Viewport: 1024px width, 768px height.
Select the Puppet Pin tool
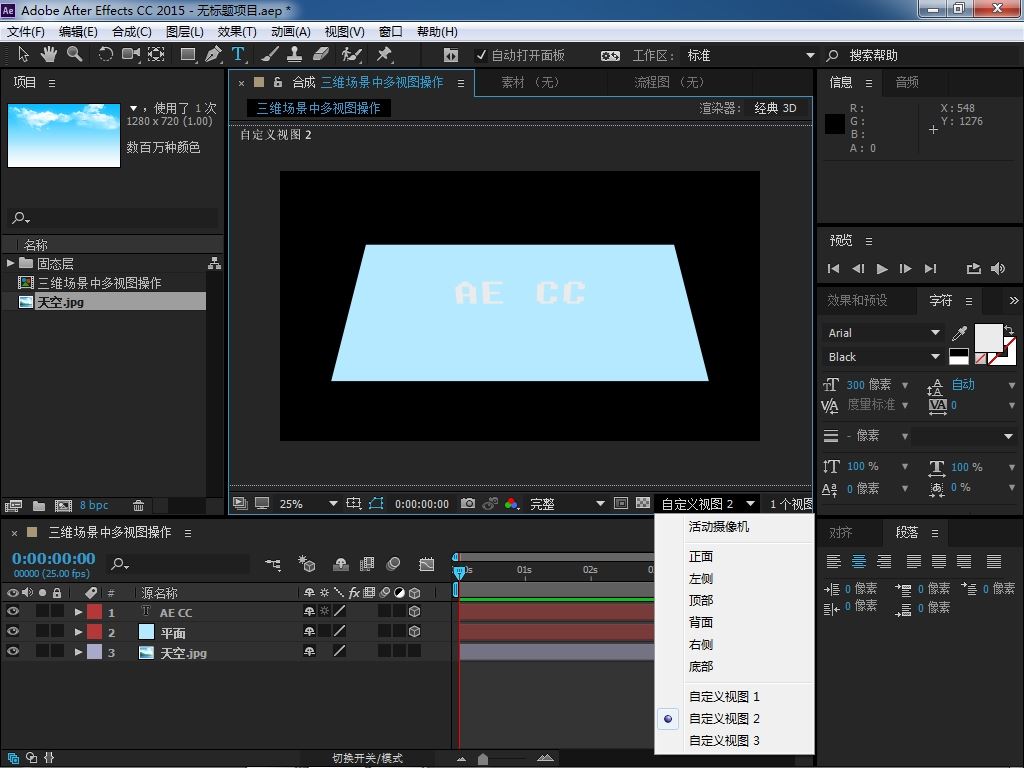pos(384,55)
